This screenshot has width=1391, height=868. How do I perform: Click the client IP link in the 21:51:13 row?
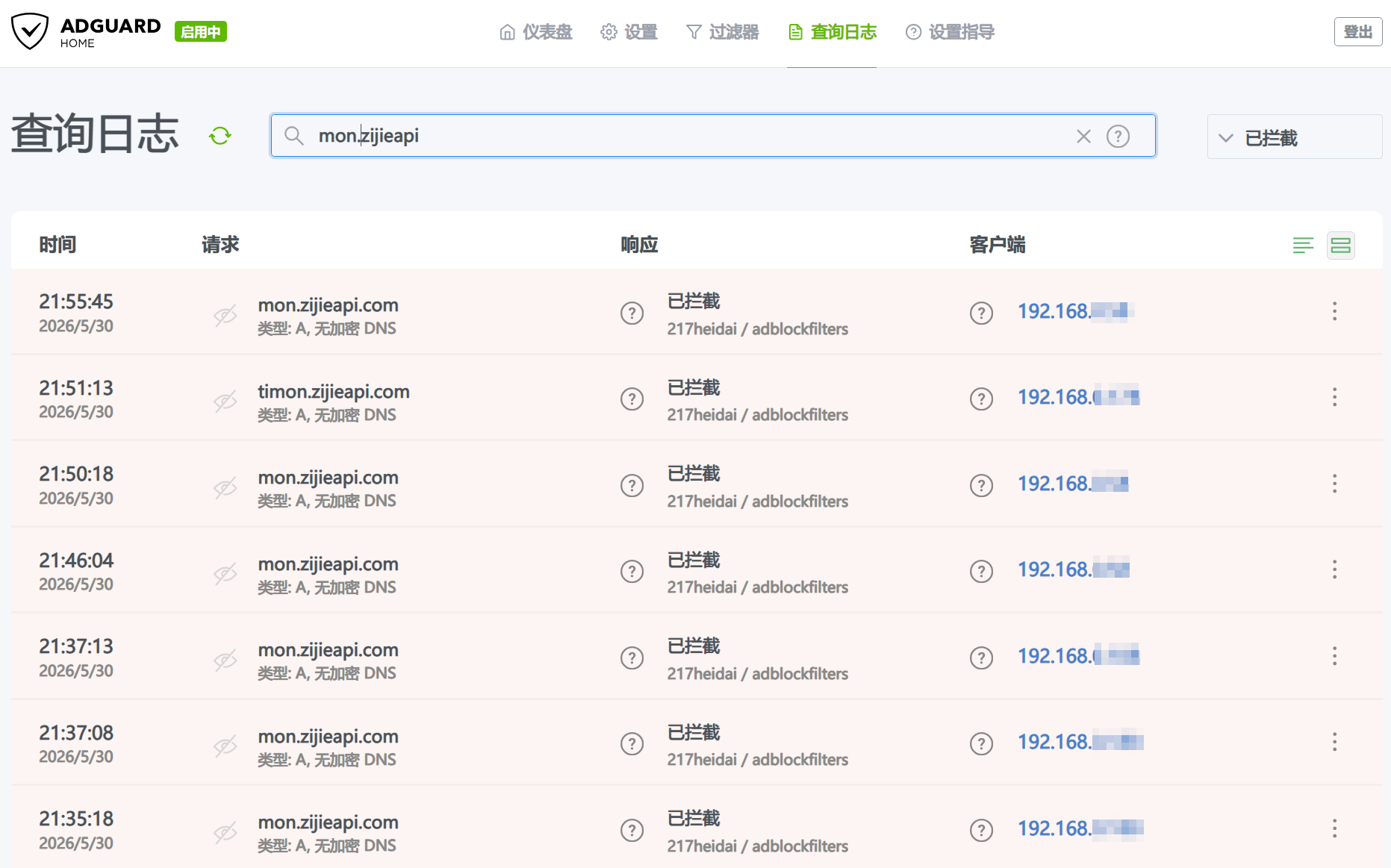(1078, 397)
